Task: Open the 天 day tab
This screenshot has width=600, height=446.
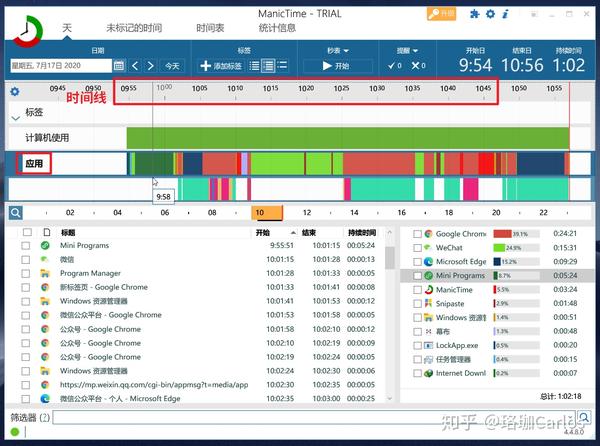Action: pyautogui.click(x=67, y=28)
